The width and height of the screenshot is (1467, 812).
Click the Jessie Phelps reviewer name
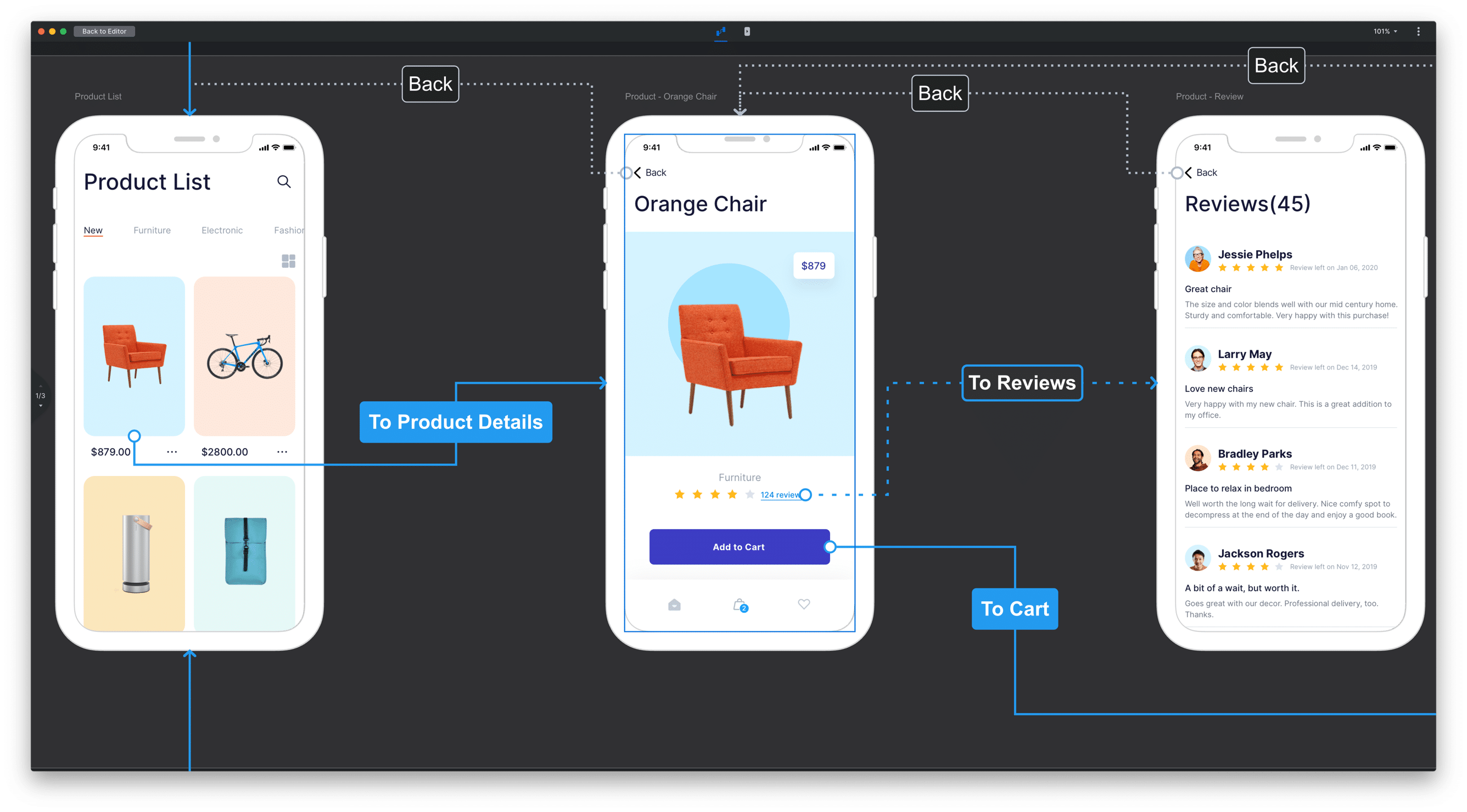(1255, 255)
